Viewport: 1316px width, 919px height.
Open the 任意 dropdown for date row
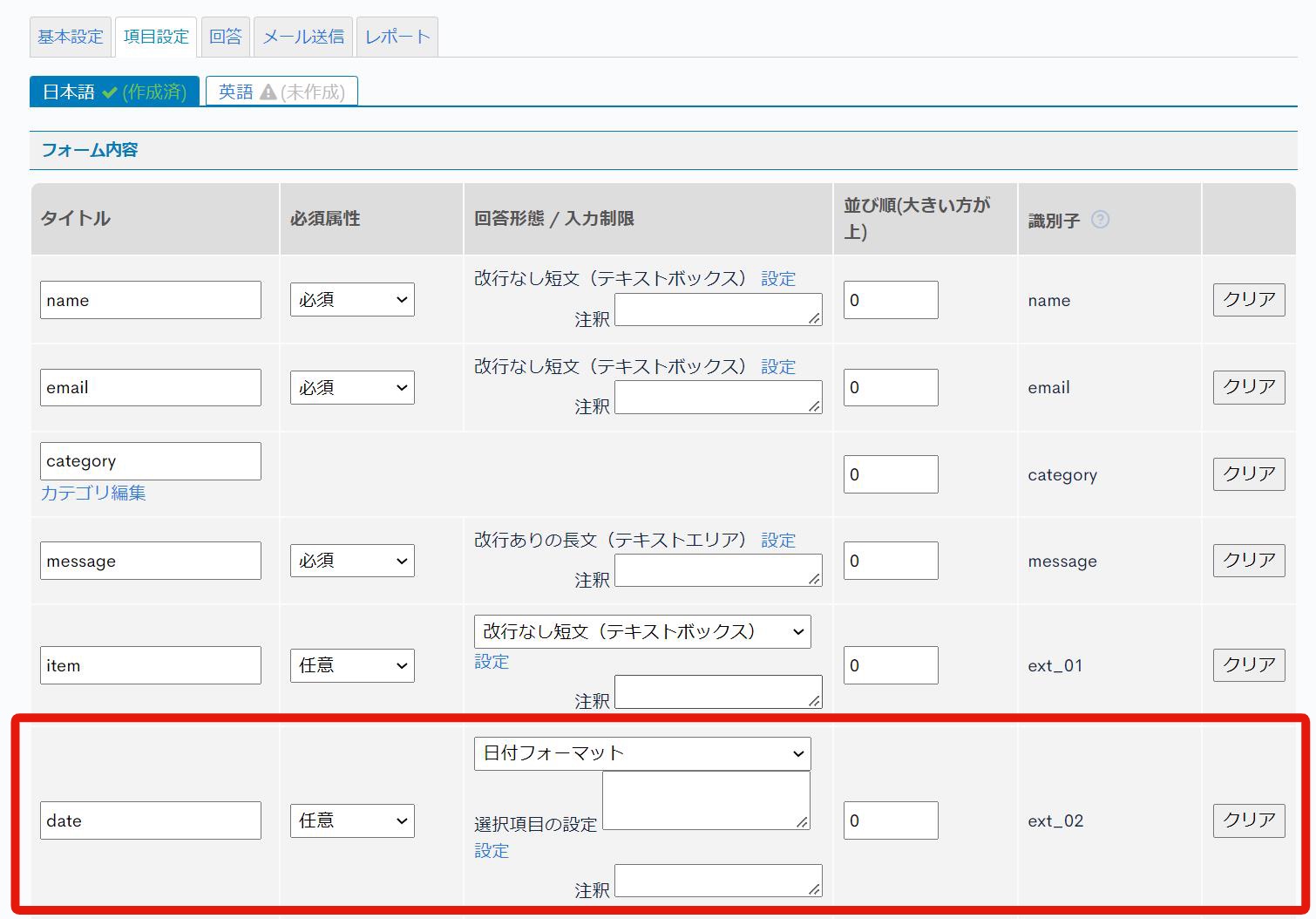[x=352, y=820]
